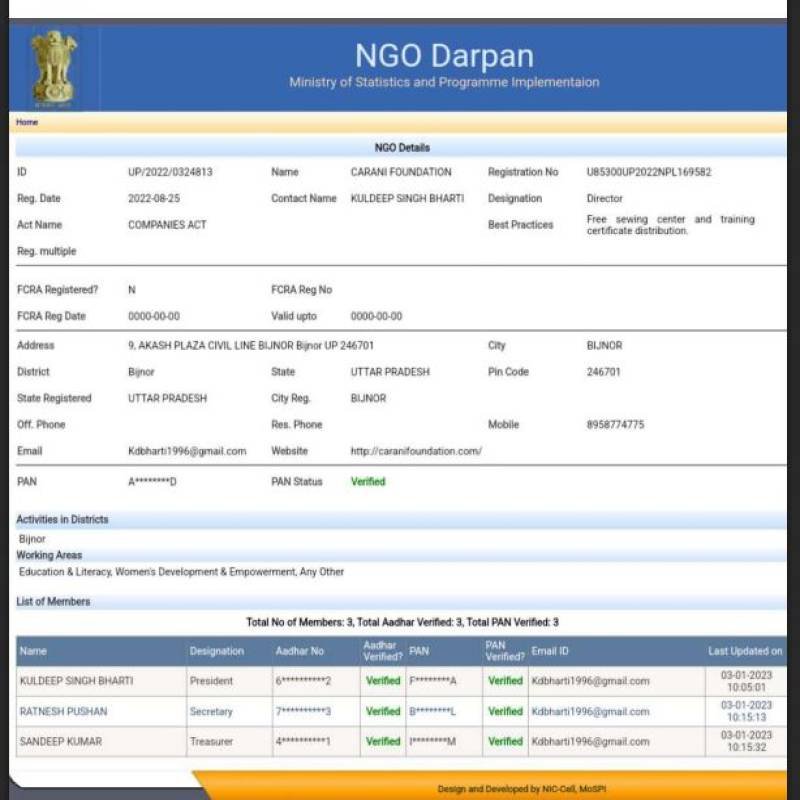Viewport: 800px width, 800px height.
Task: Click the COMPANIES ACT value
Action: [167, 225]
